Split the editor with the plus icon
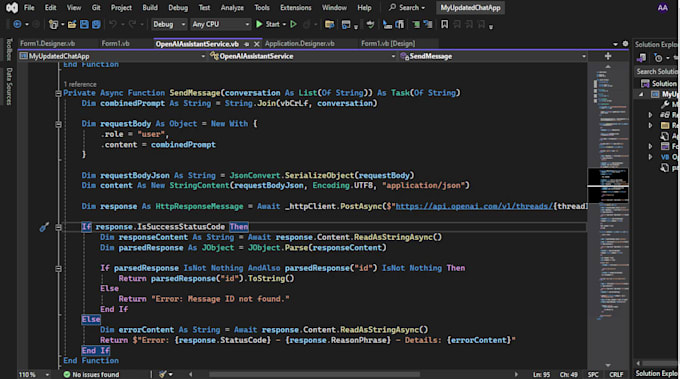Image resolution: width=680 pixels, height=379 pixels. (608, 56)
